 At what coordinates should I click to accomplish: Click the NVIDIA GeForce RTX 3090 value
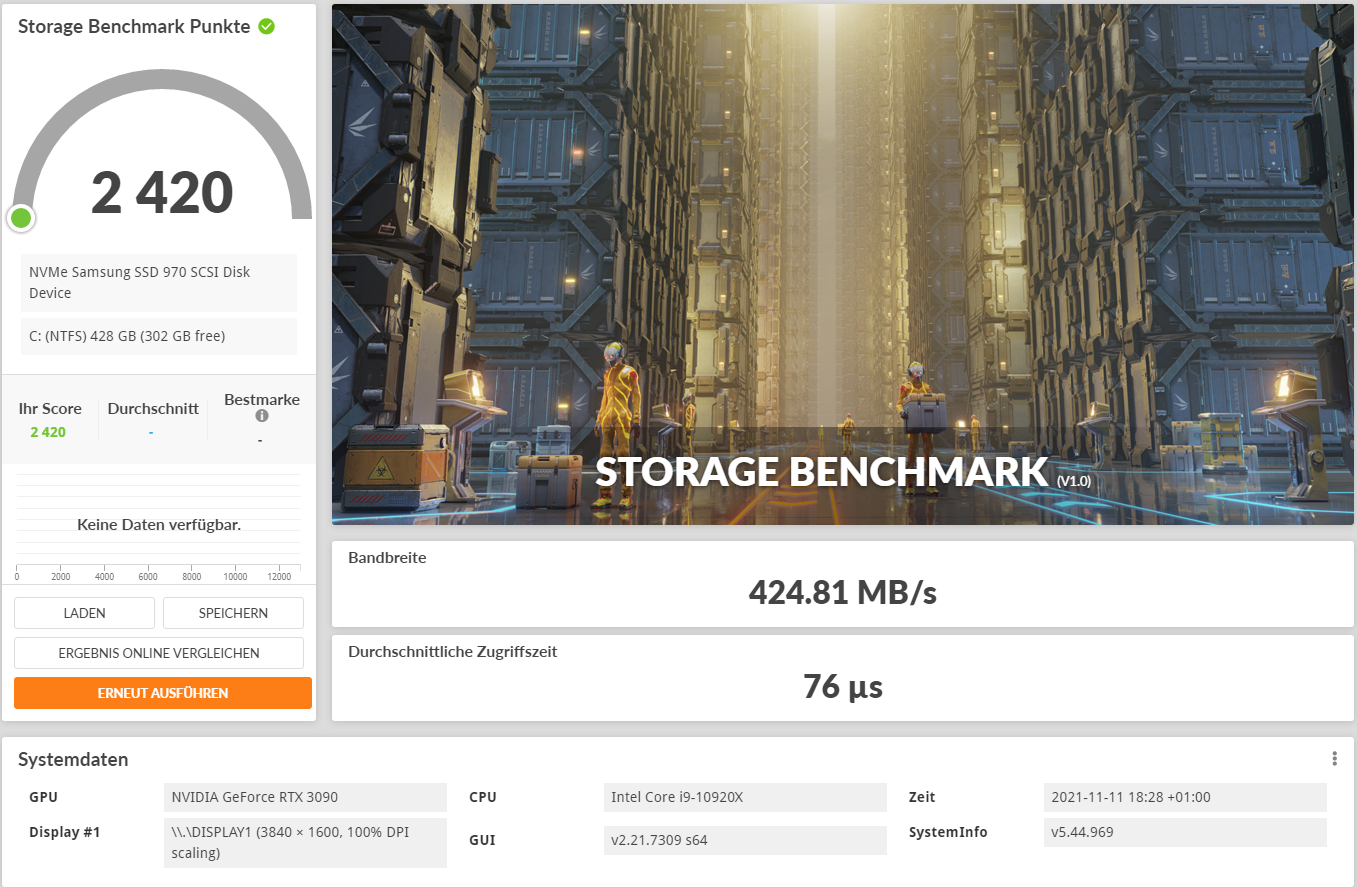click(305, 797)
